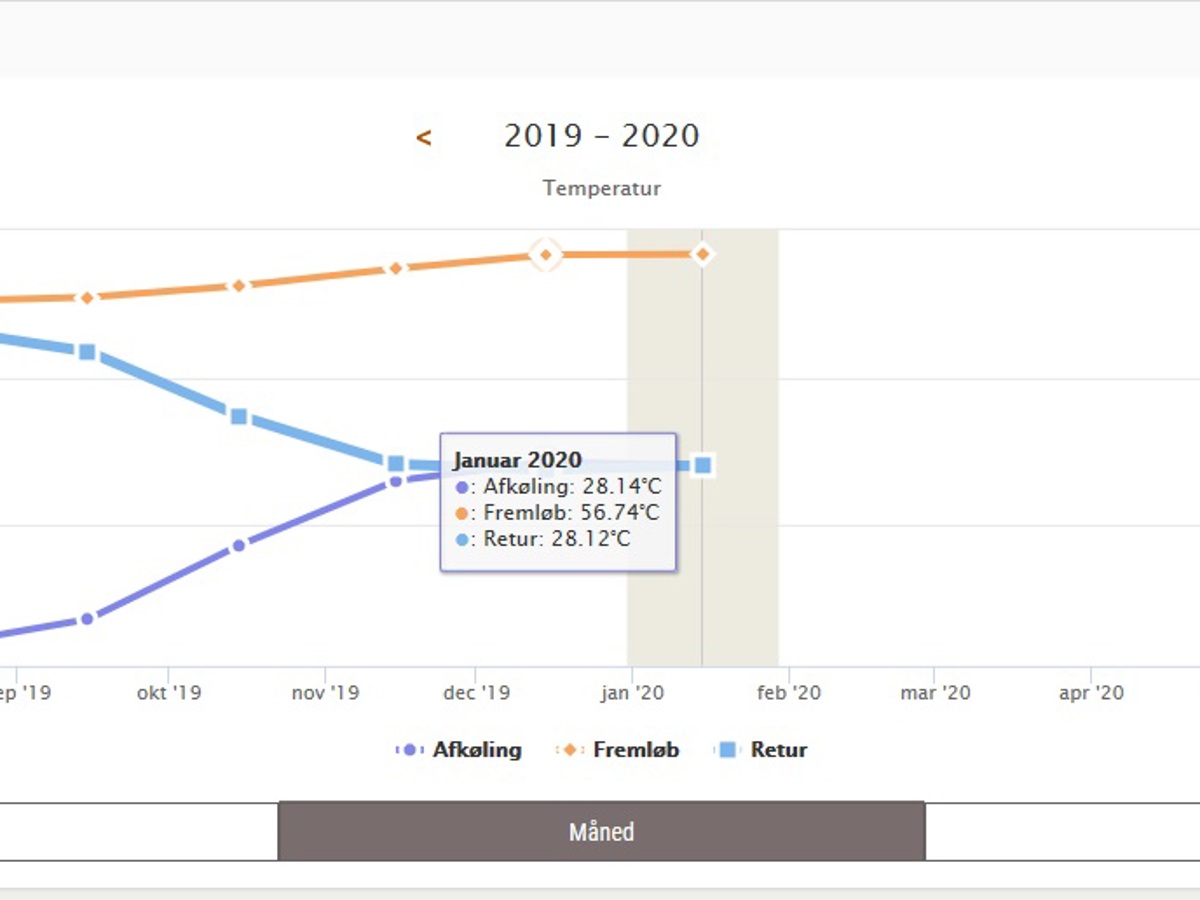Image resolution: width=1200 pixels, height=900 pixels.
Task: Click Afkøling circle marker for November 2019
Action: pos(396,481)
